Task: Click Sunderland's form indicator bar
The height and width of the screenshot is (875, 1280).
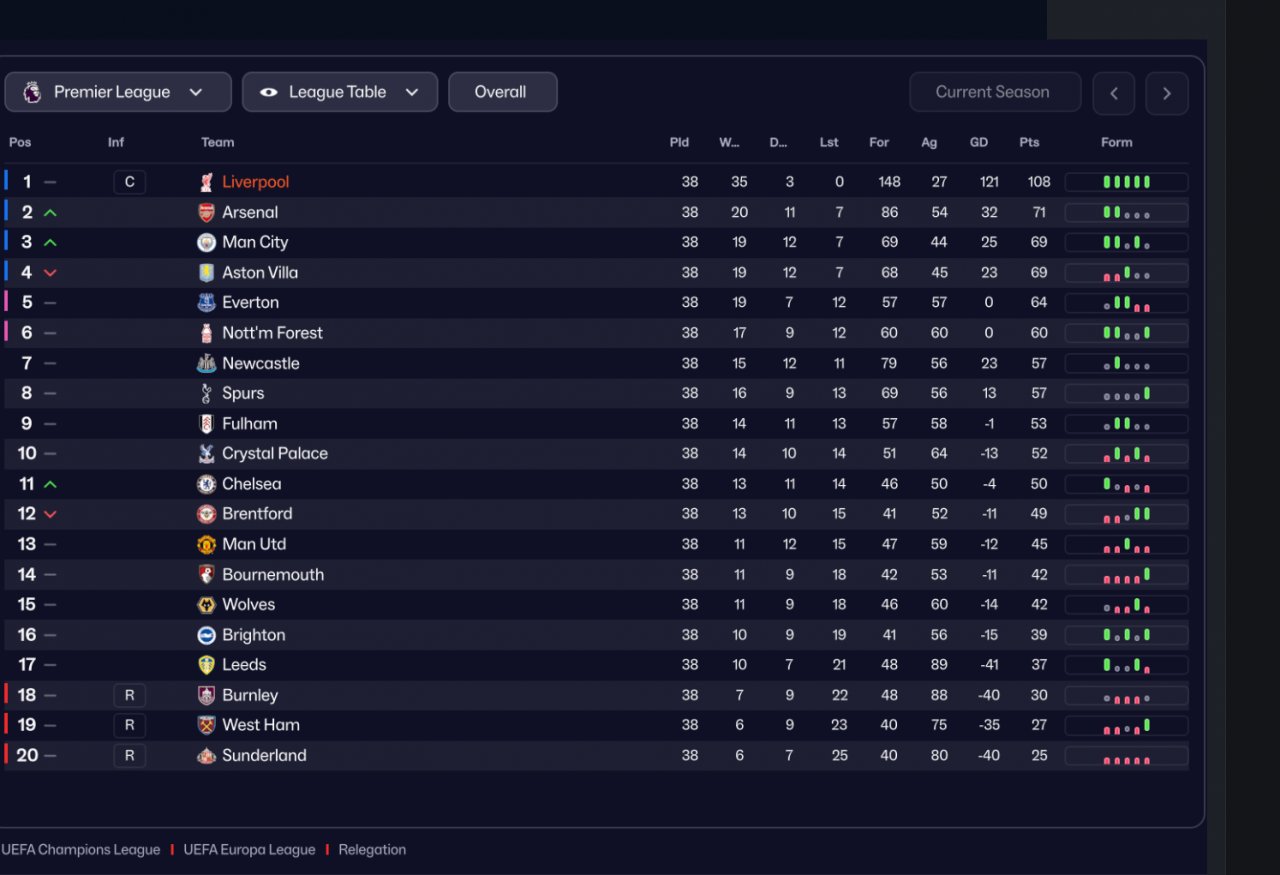Action: 1127,756
